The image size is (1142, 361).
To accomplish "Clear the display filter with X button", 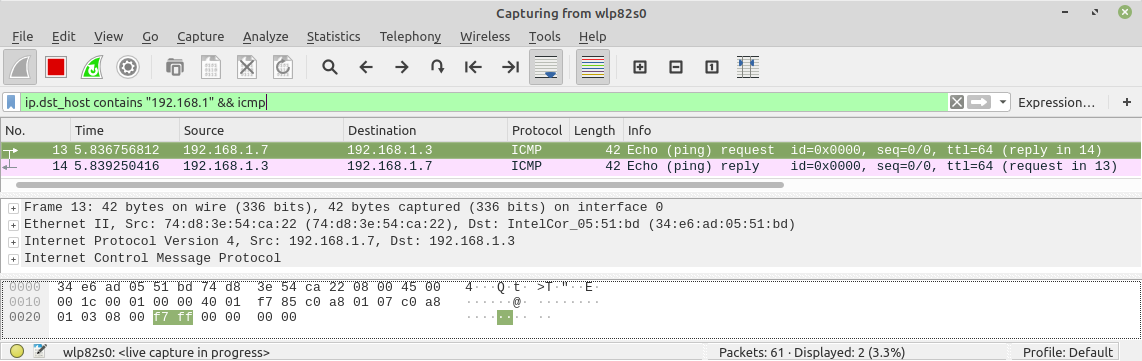I will (956, 103).
